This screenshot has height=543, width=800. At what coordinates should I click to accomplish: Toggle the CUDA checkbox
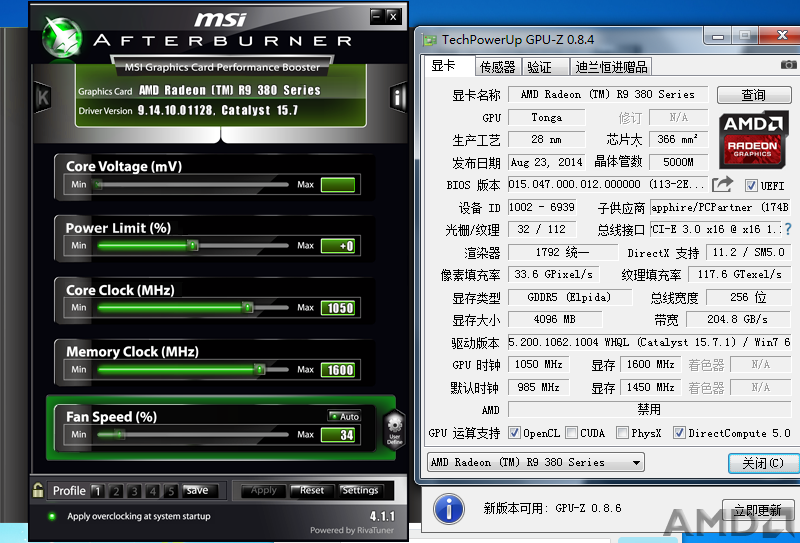point(571,433)
